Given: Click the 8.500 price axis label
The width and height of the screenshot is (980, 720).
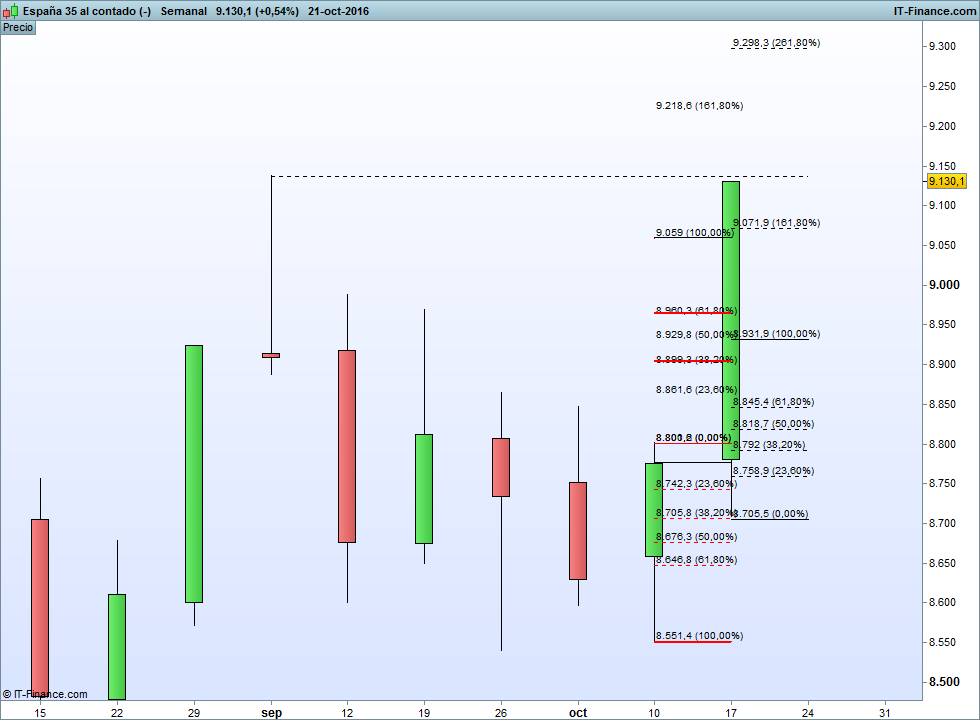Looking at the screenshot, I should click(x=944, y=682).
